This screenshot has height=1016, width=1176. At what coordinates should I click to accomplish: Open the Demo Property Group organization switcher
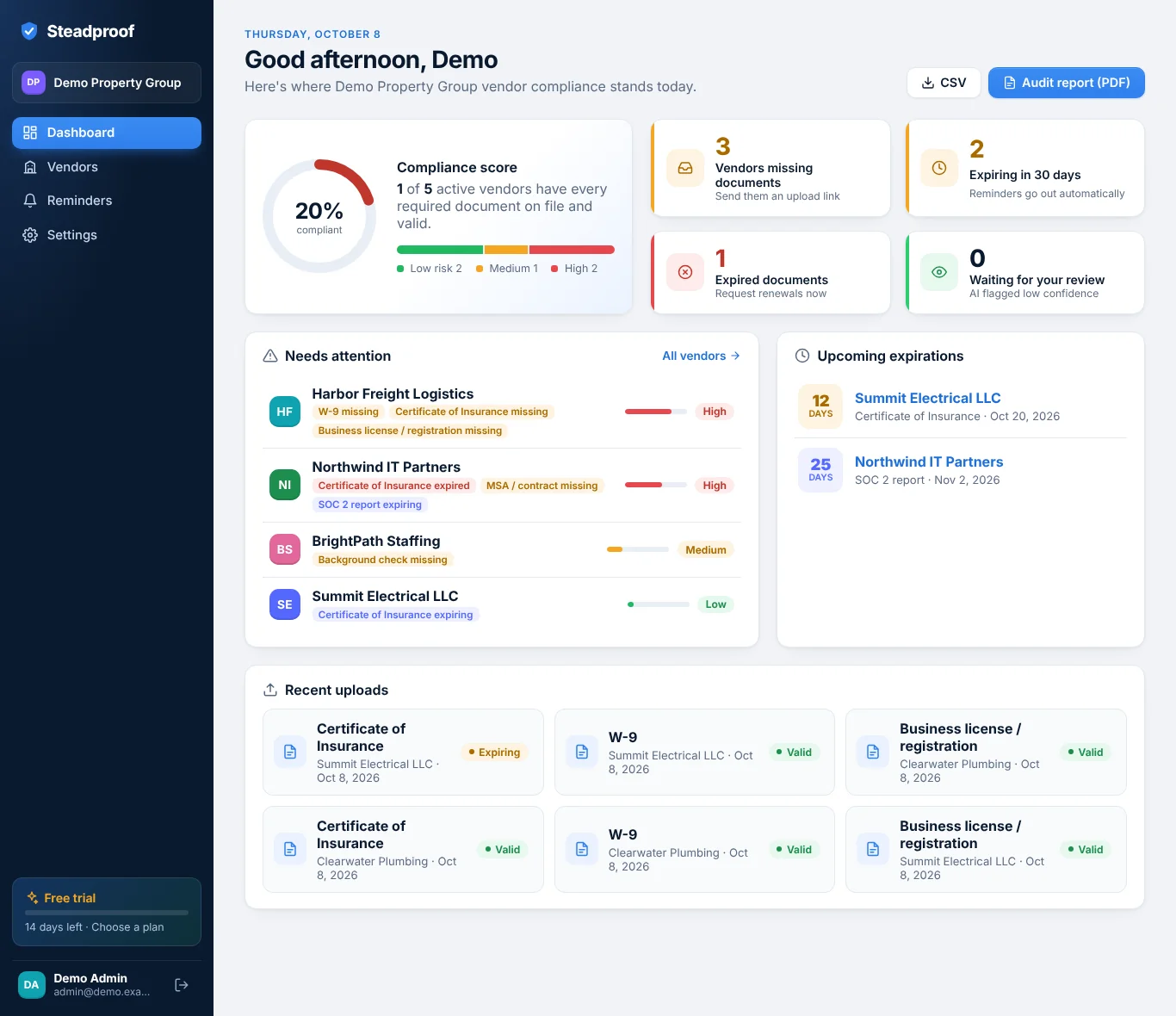tap(107, 83)
